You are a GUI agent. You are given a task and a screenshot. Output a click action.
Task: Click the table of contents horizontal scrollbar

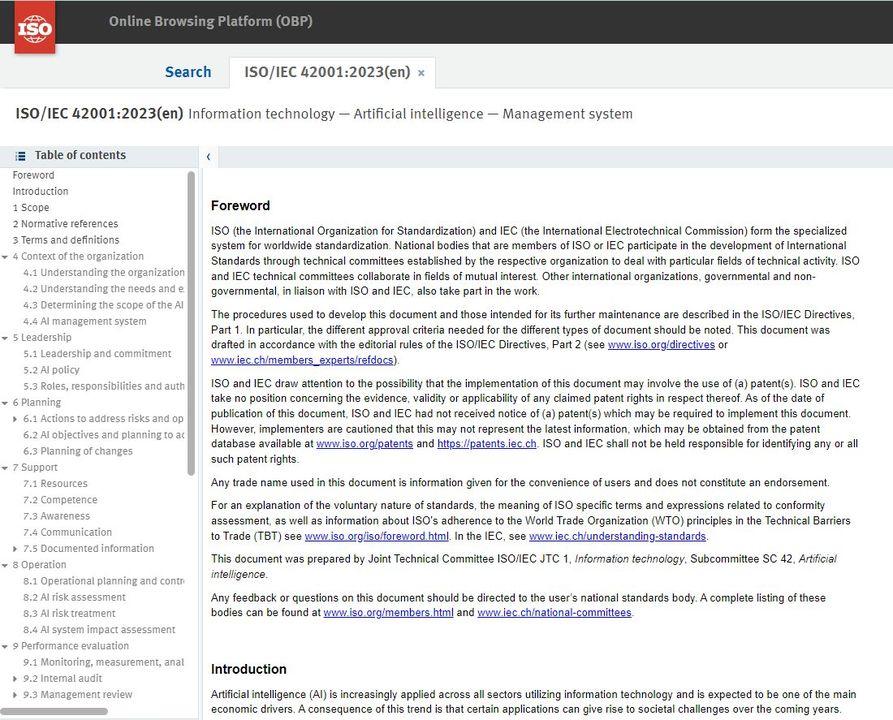(54, 711)
